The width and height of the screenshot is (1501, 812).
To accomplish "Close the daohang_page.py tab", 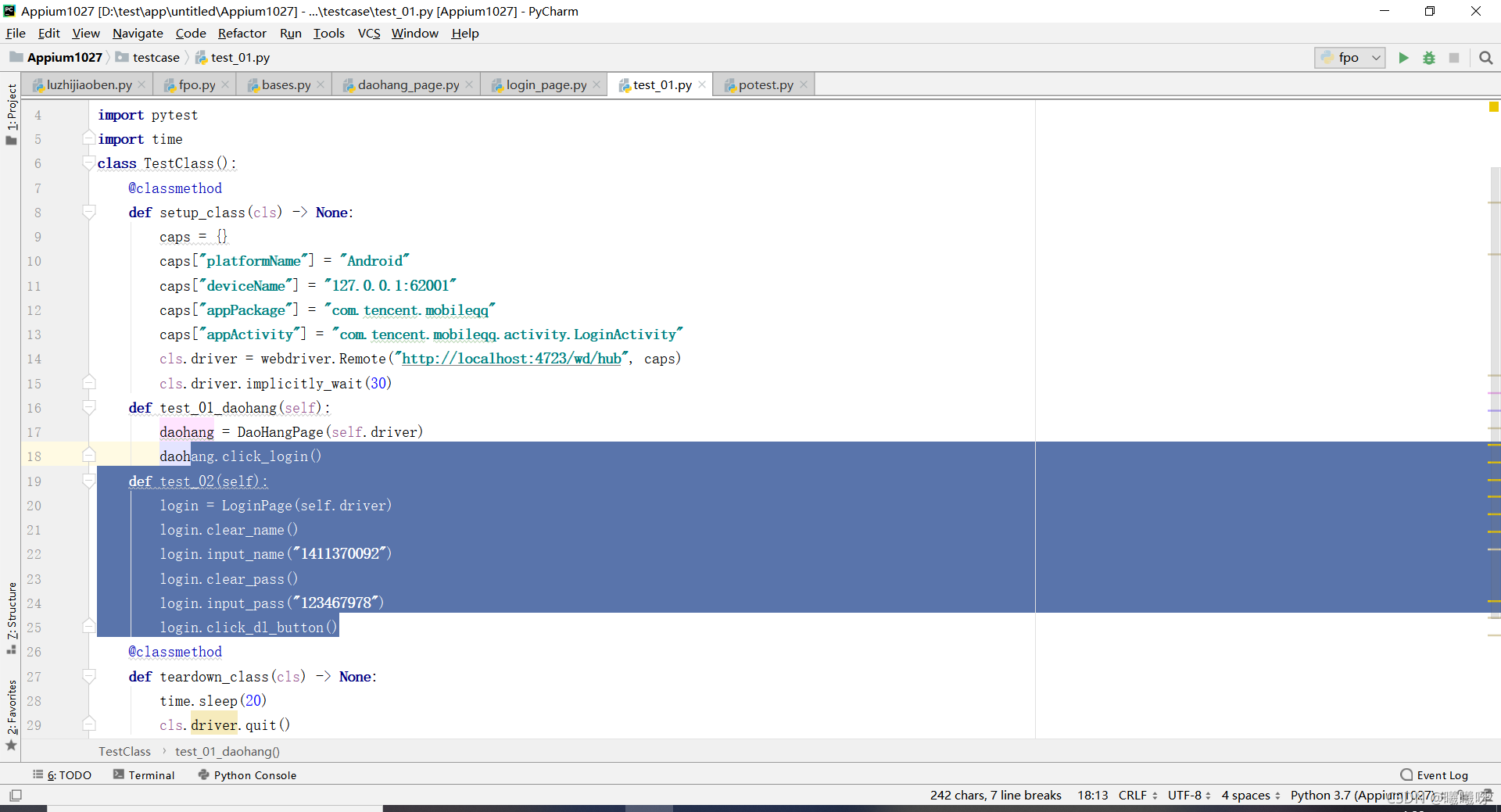I will pyautogui.click(x=469, y=84).
